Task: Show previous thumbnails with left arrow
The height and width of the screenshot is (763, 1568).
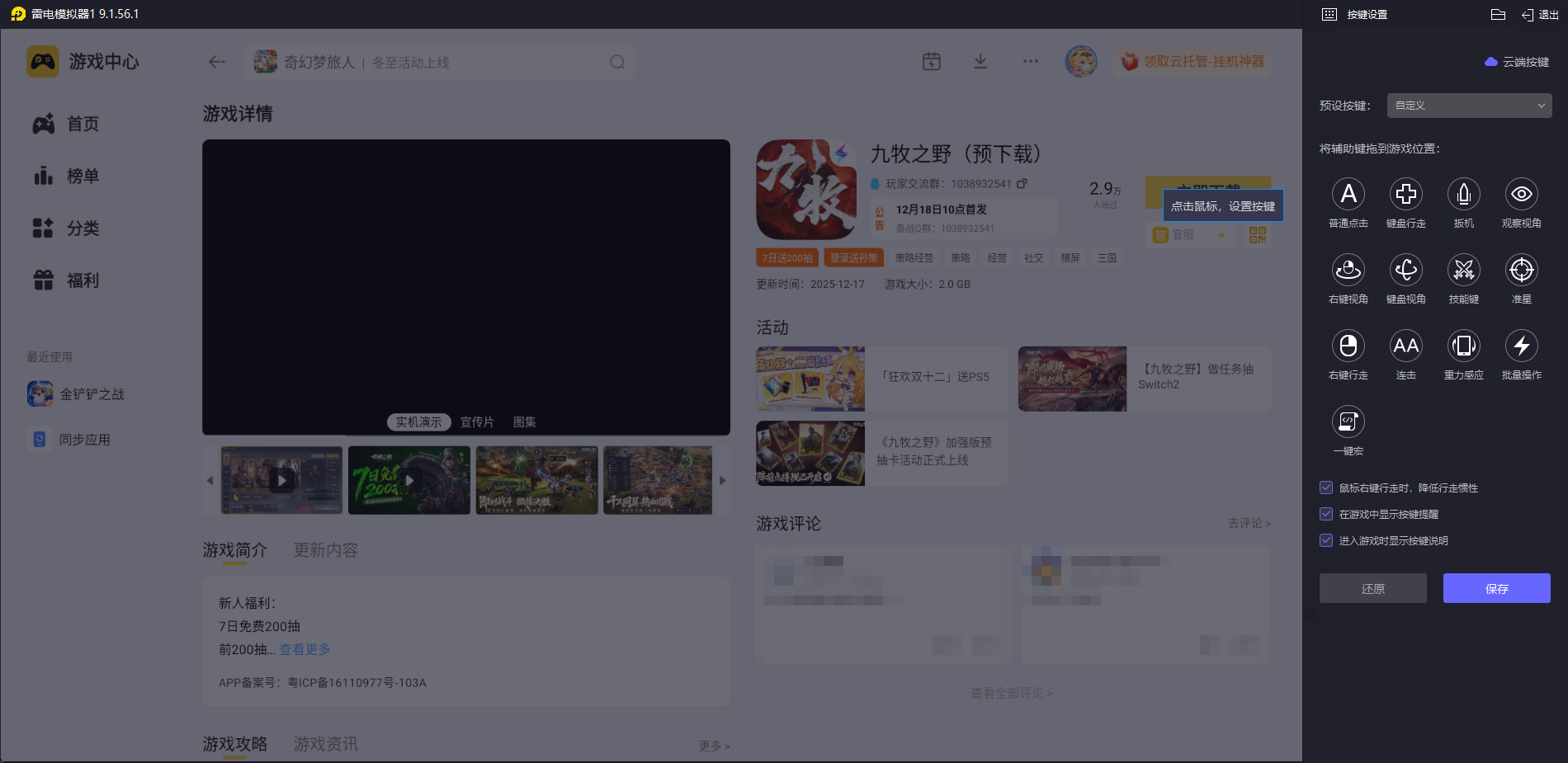Action: tap(210, 480)
